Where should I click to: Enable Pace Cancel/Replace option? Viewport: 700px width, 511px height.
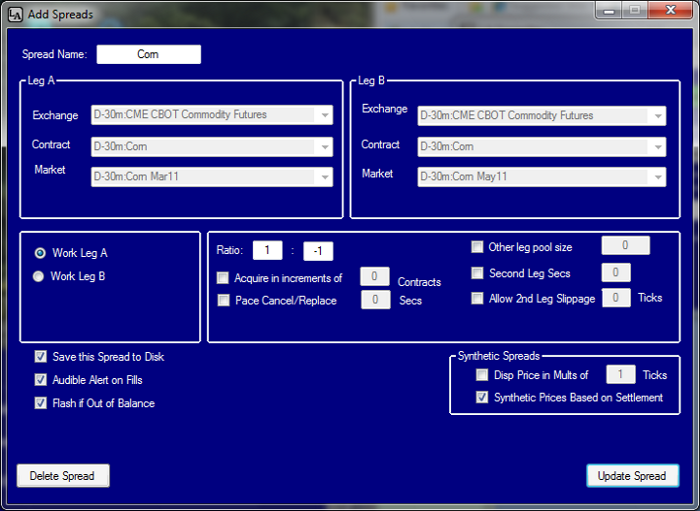click(x=223, y=300)
